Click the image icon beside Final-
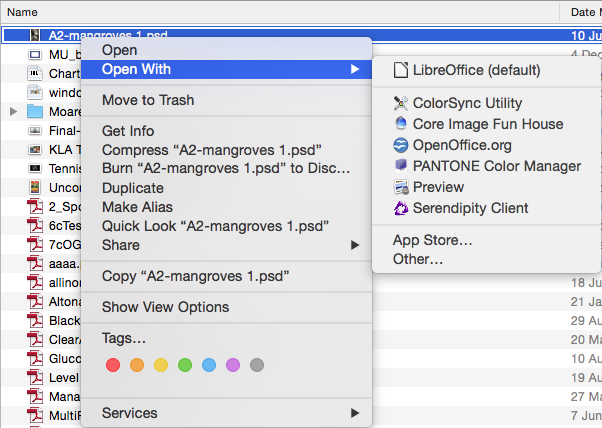The height and width of the screenshot is (428, 602). click(x=35, y=131)
